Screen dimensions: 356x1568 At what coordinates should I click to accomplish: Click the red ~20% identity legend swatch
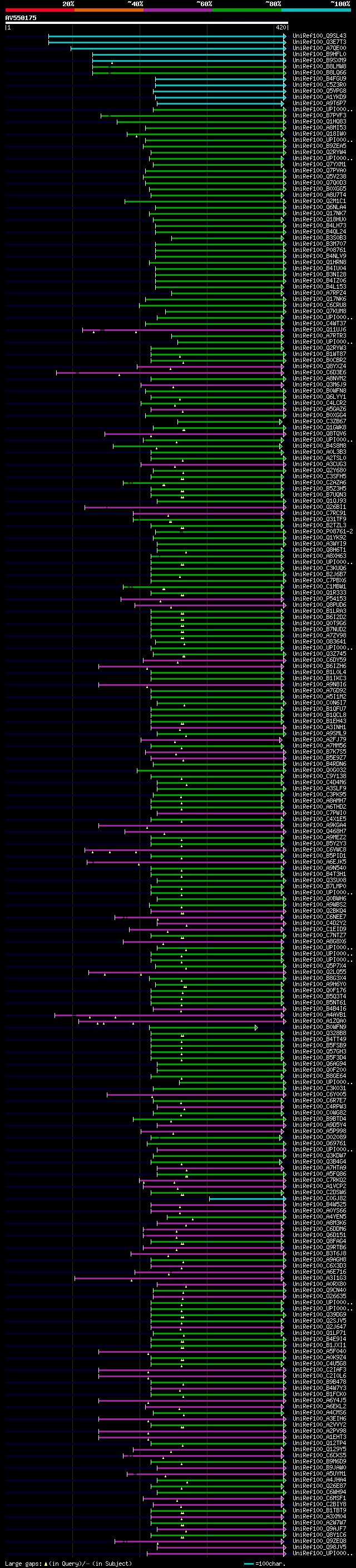click(x=39, y=10)
